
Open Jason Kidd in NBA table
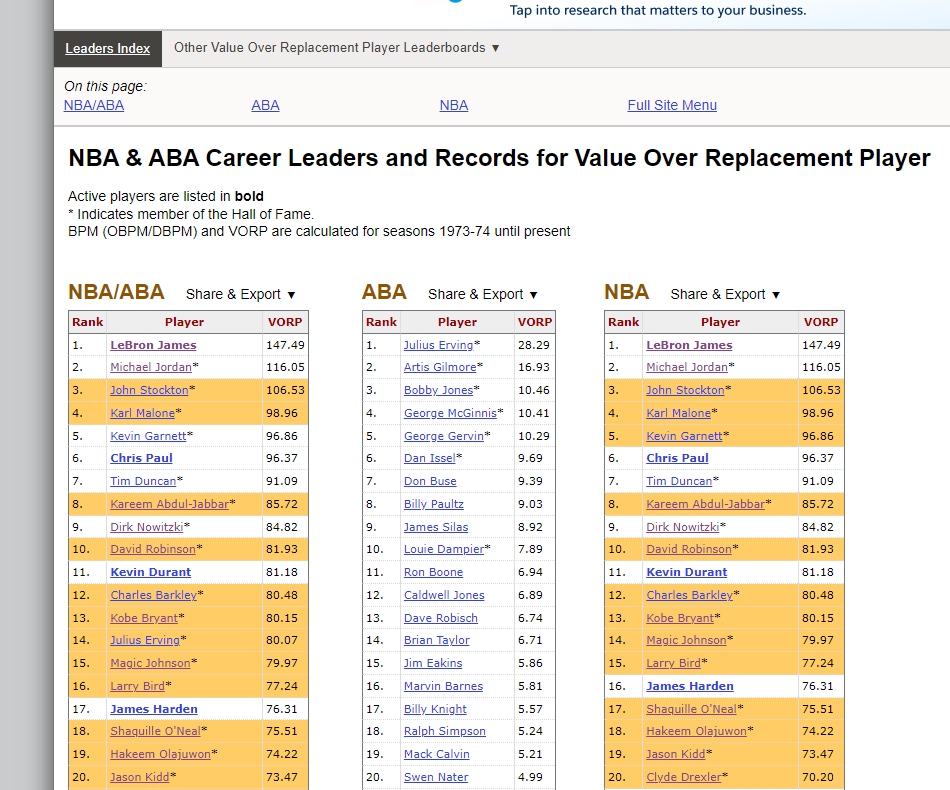click(676, 754)
